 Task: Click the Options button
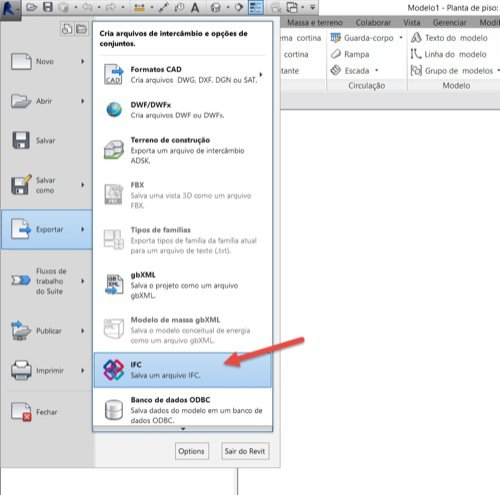click(x=192, y=451)
